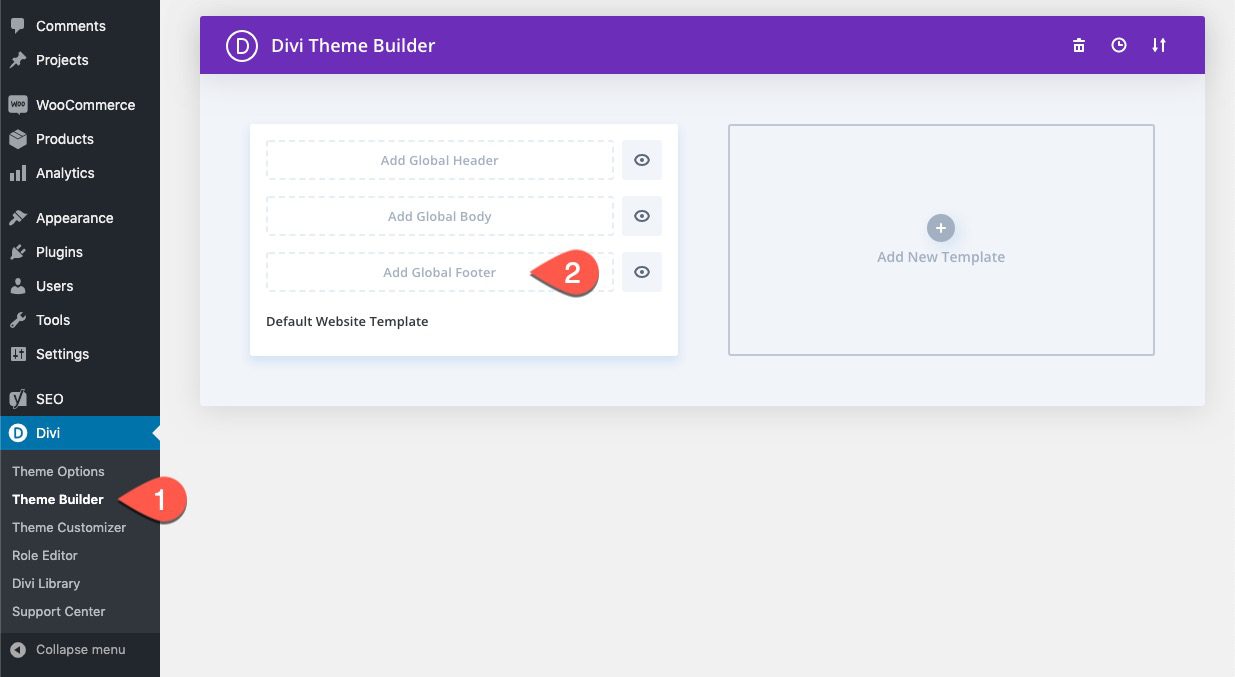Open the Divi Library
This screenshot has width=1235, height=677.
click(x=45, y=583)
